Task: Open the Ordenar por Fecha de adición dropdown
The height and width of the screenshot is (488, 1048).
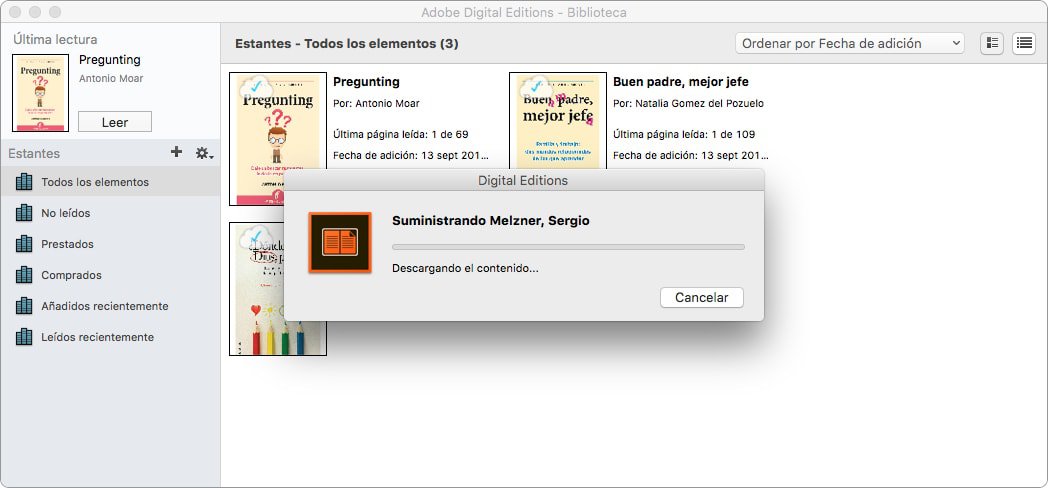Action: [850, 43]
